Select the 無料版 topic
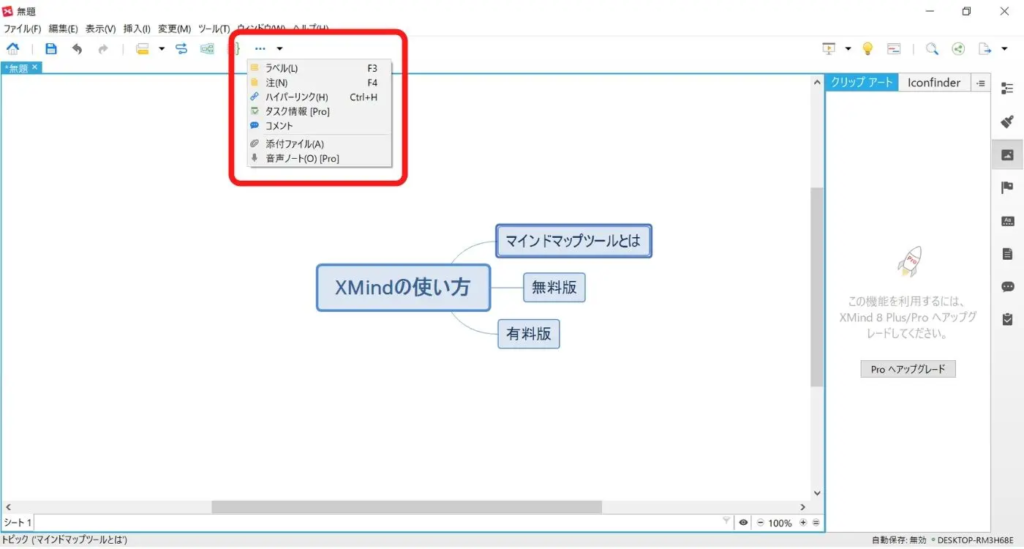Image resolution: width=1024 pixels, height=549 pixels. [554, 287]
